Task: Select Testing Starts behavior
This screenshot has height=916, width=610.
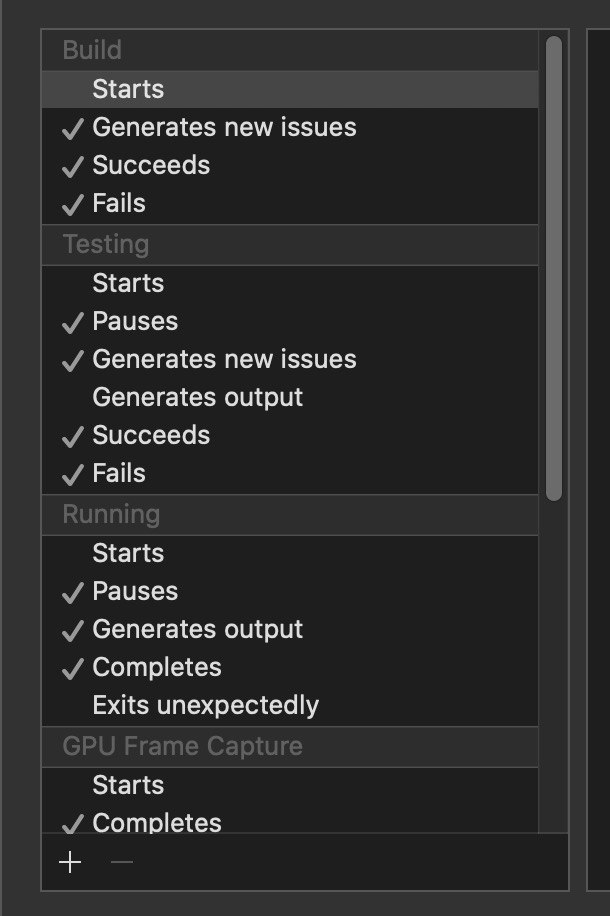Action: coord(128,283)
